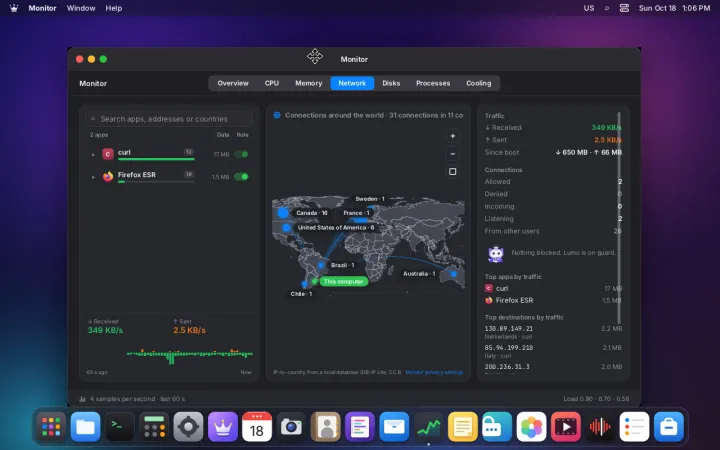The width and height of the screenshot is (720, 450).
Task: Click Firefox ESR's traffic bar
Action: click(156, 182)
